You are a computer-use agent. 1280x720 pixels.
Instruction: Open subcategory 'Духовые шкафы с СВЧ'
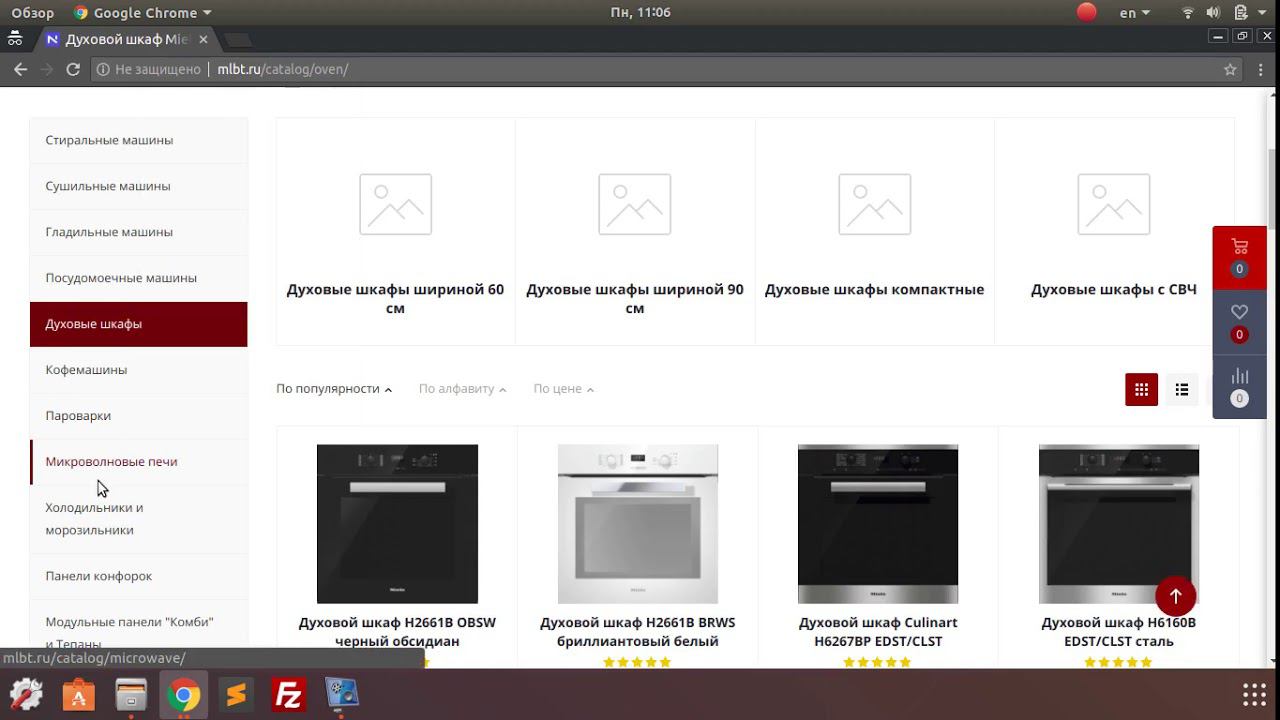coord(1114,290)
